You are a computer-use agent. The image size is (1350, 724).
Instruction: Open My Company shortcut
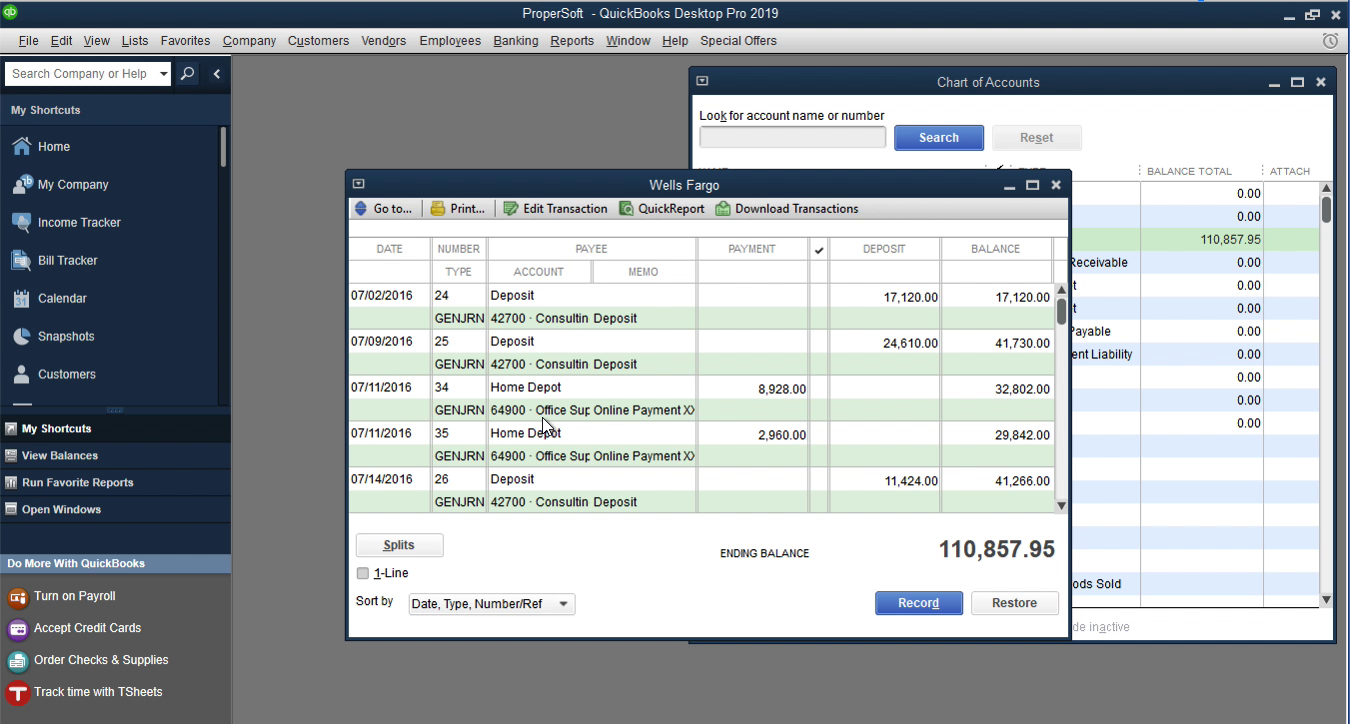60,184
